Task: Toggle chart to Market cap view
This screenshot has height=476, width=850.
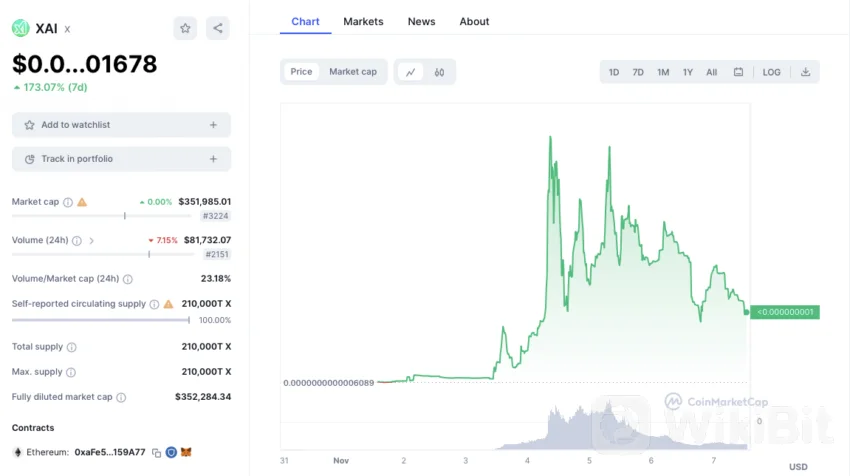Action: [353, 72]
